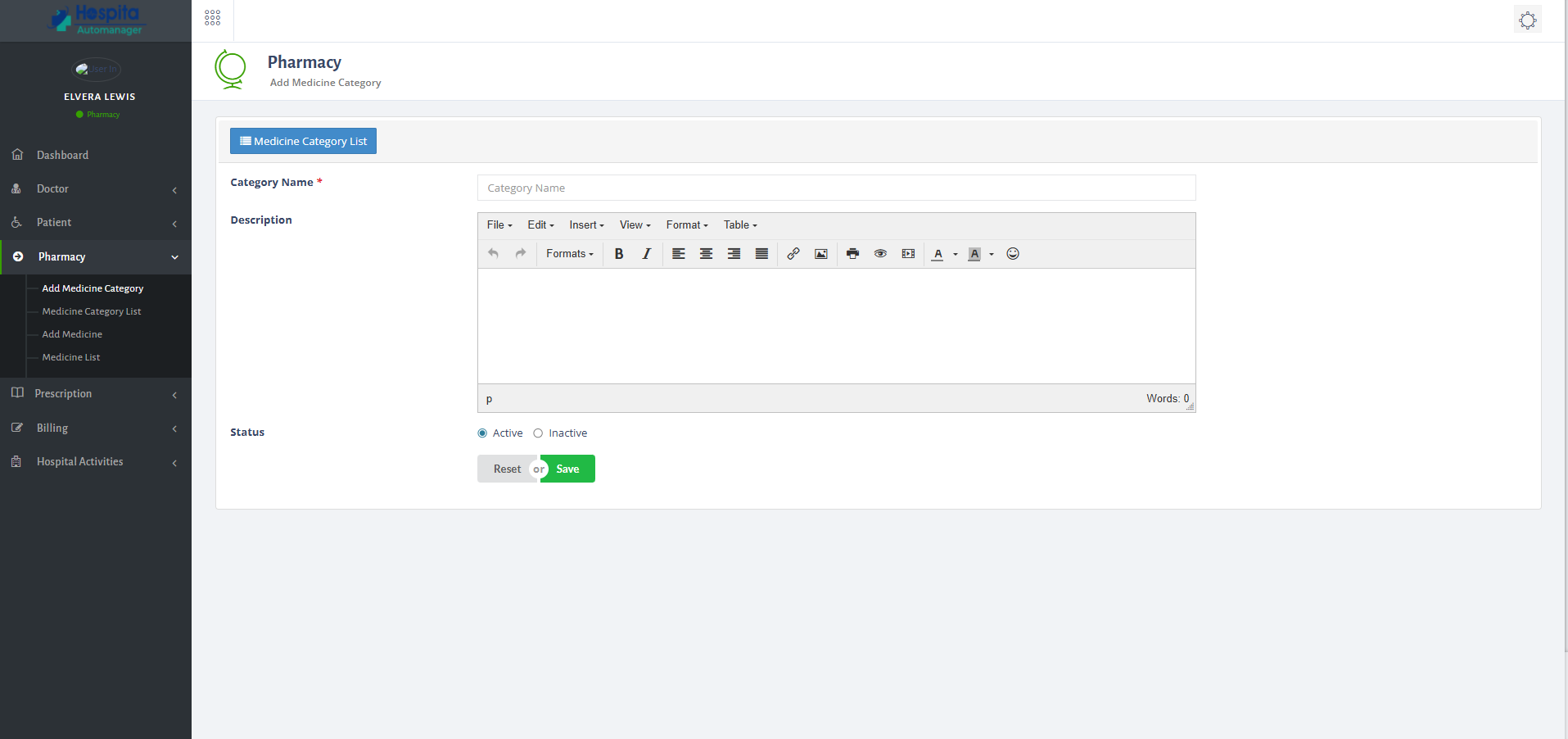Open the Table menu
1568x739 pixels.
point(738,224)
